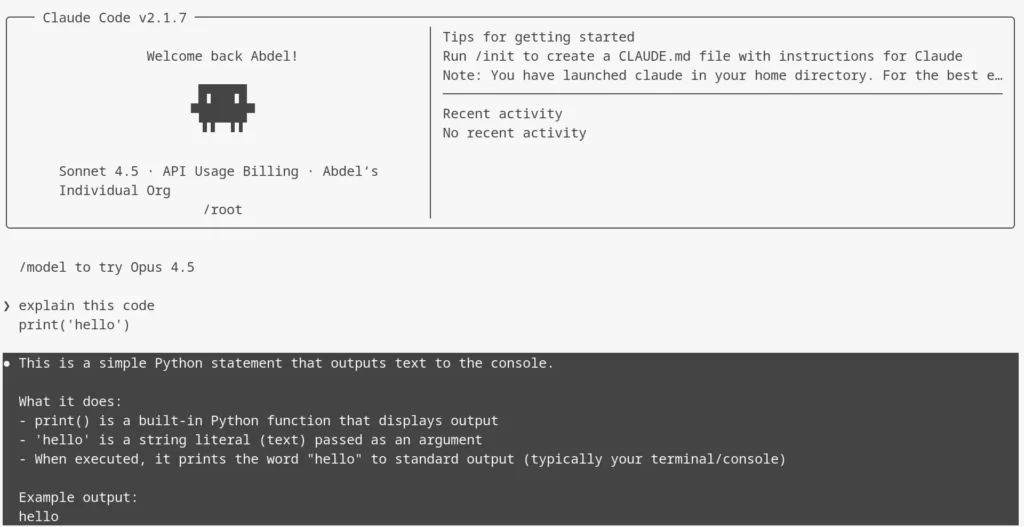The height and width of the screenshot is (527, 1024).
Task: Click the 'explain this code' prompt line
Action: click(87, 305)
